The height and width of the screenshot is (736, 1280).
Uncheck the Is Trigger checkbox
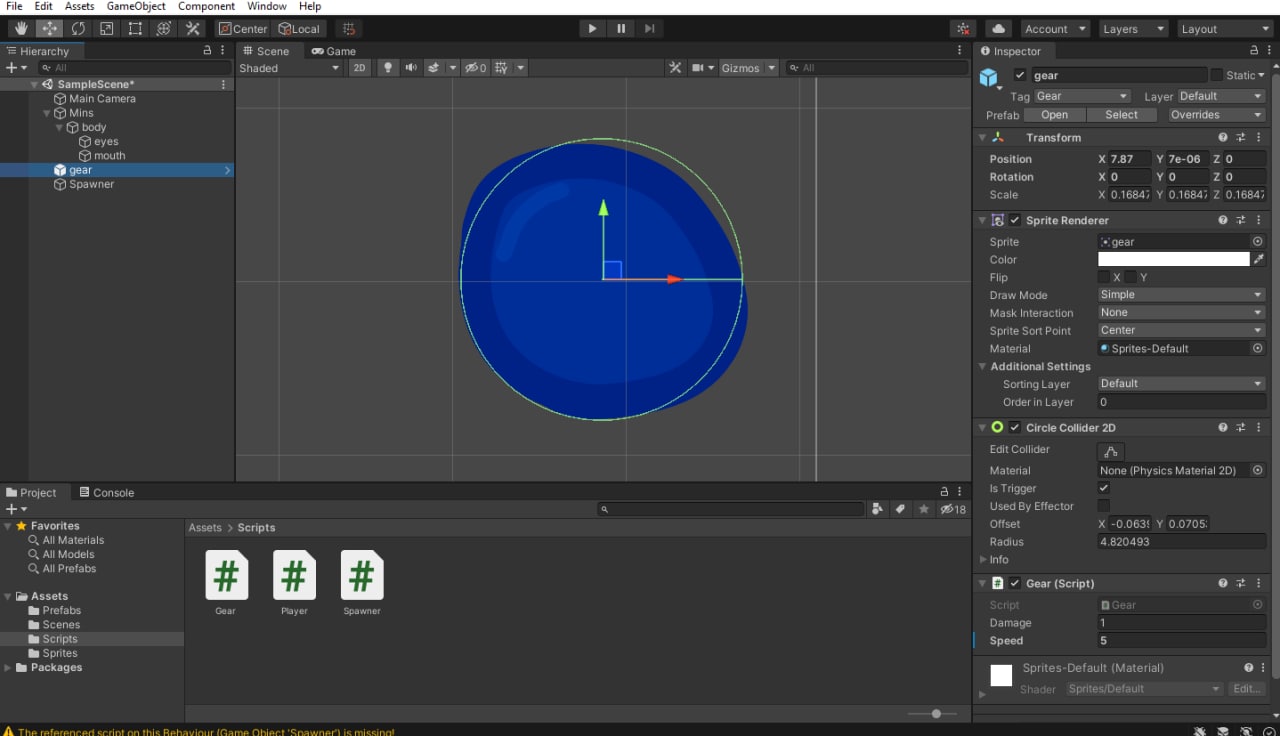pos(1104,488)
